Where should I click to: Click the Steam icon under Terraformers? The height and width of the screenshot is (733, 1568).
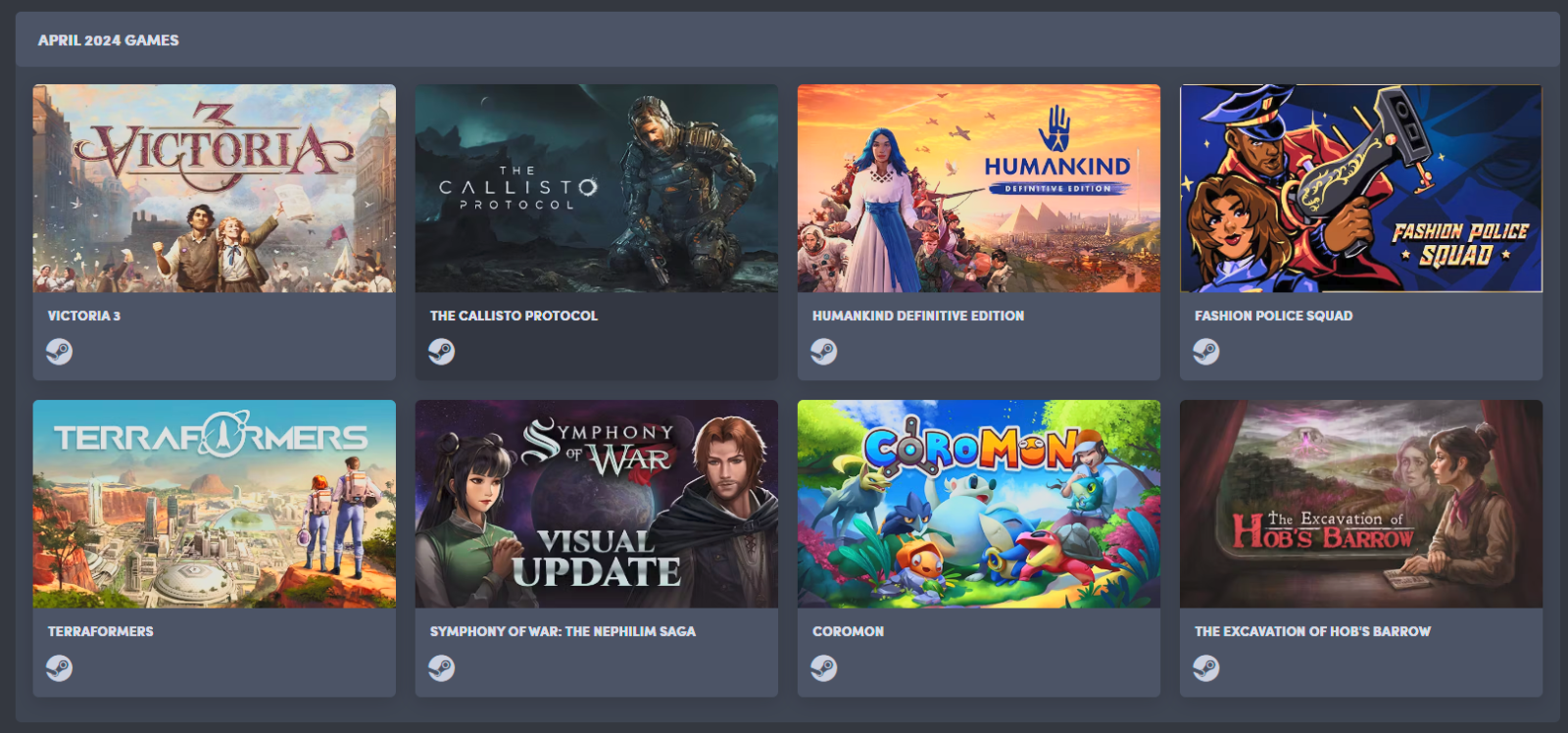coord(59,668)
